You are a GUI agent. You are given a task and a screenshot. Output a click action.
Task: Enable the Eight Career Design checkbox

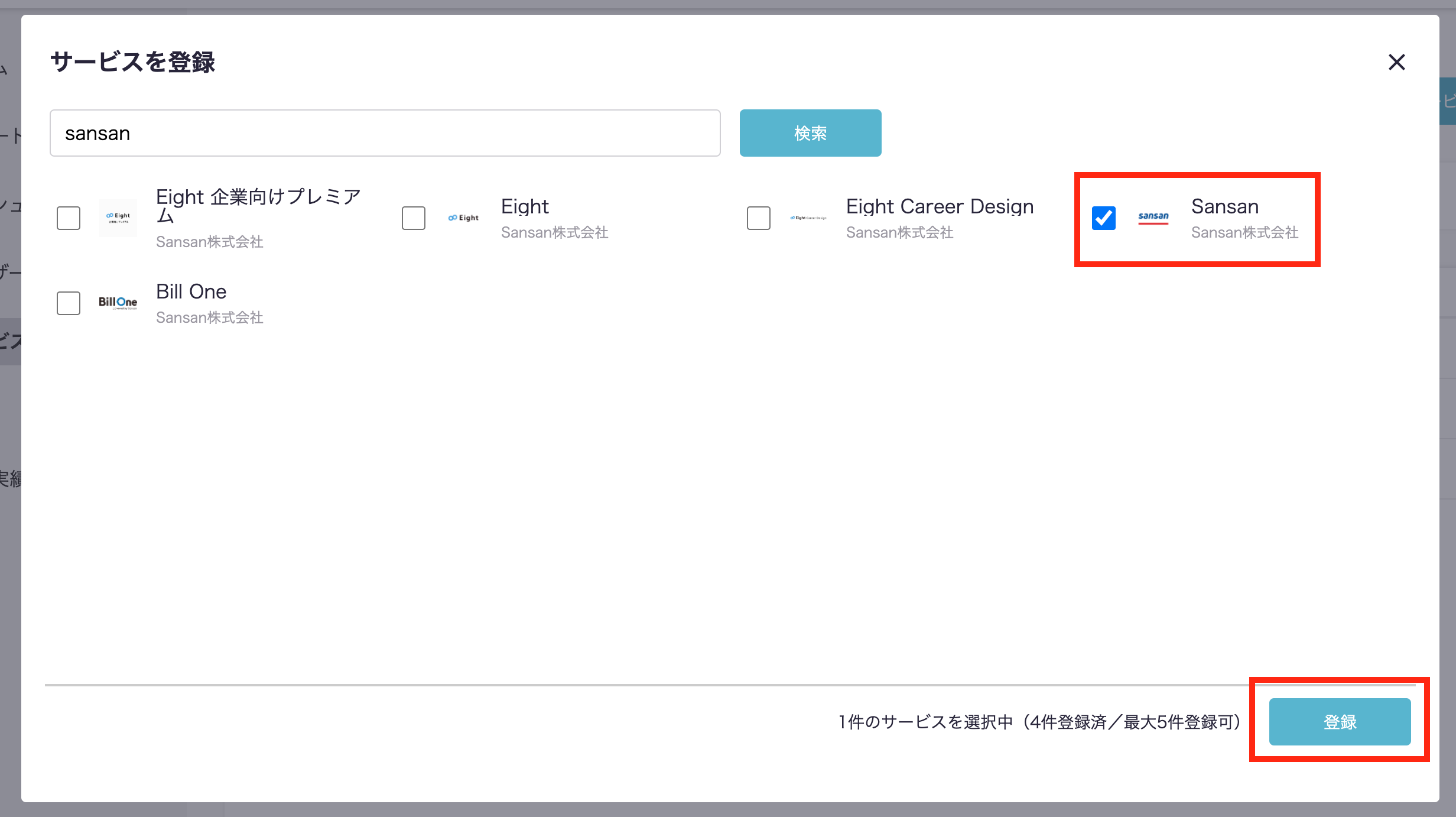click(759, 218)
